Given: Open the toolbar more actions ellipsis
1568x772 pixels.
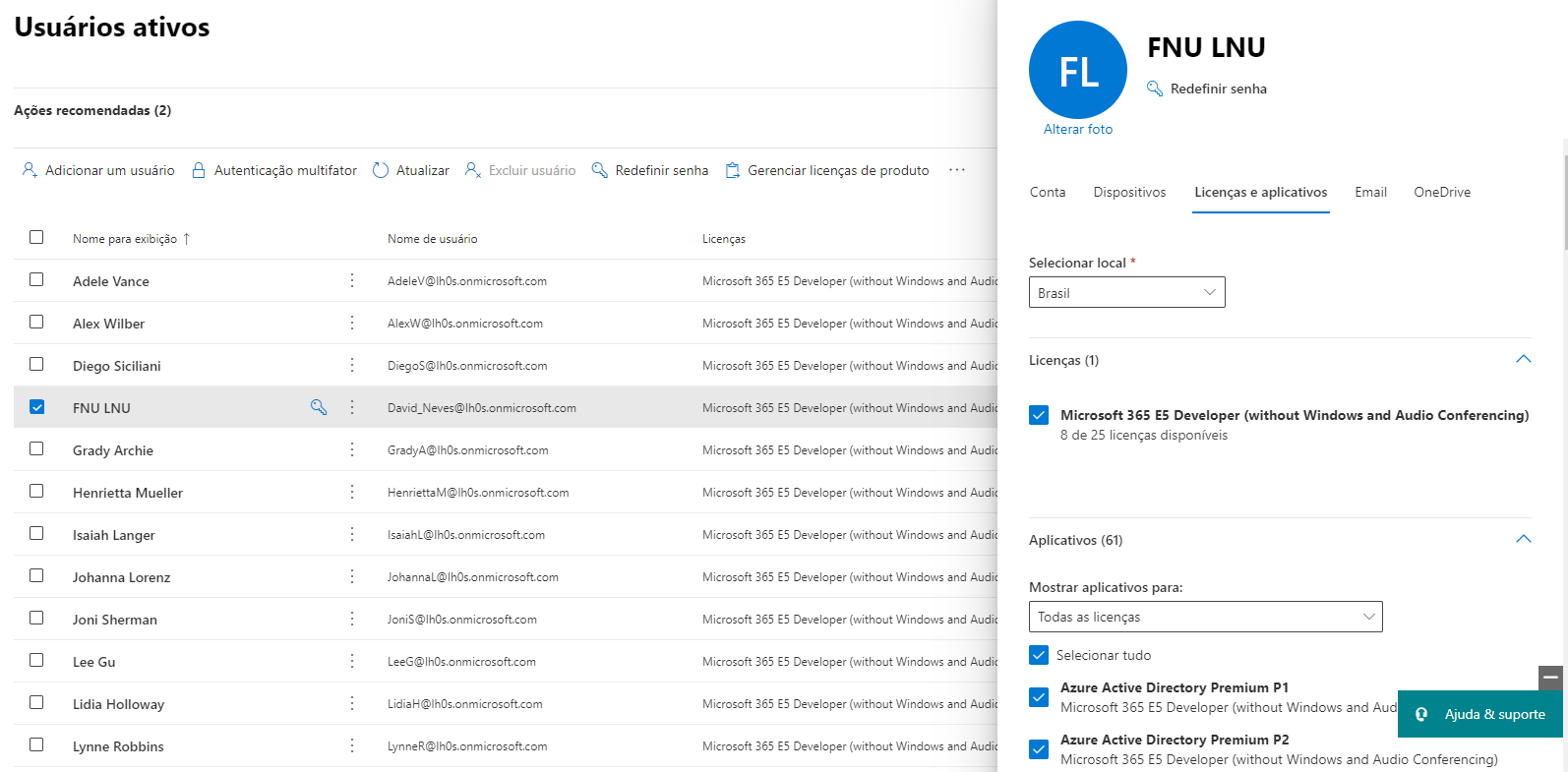Looking at the screenshot, I should pos(957,170).
